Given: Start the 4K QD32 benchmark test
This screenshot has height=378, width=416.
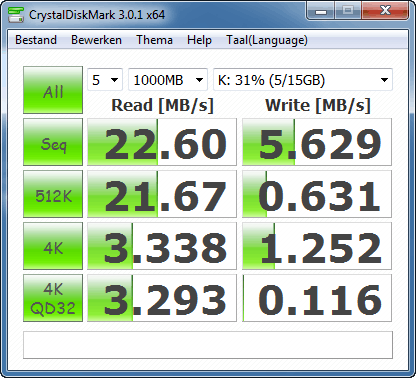Looking at the screenshot, I should coord(53,298).
